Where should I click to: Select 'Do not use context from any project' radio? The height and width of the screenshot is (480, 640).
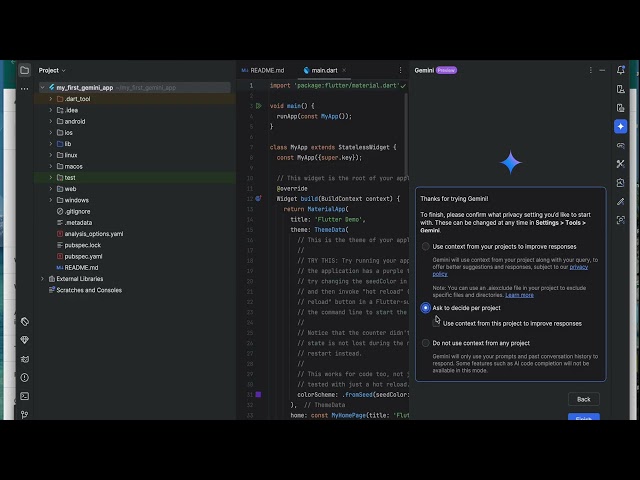point(425,343)
